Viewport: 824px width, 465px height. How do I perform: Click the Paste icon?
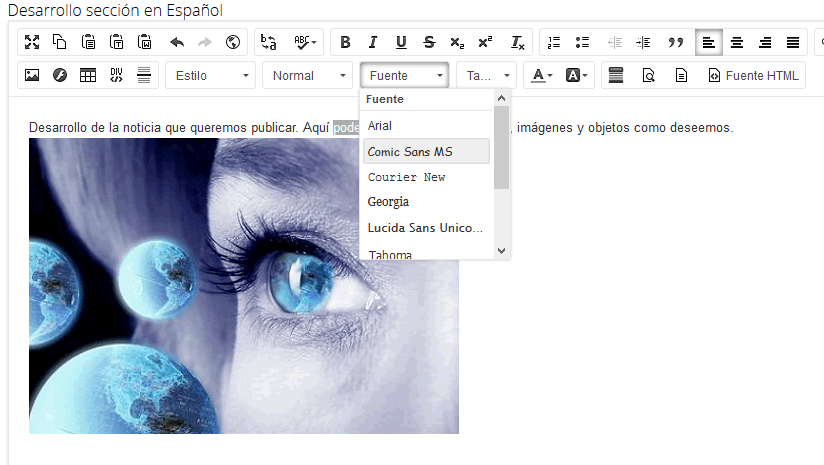click(x=88, y=42)
